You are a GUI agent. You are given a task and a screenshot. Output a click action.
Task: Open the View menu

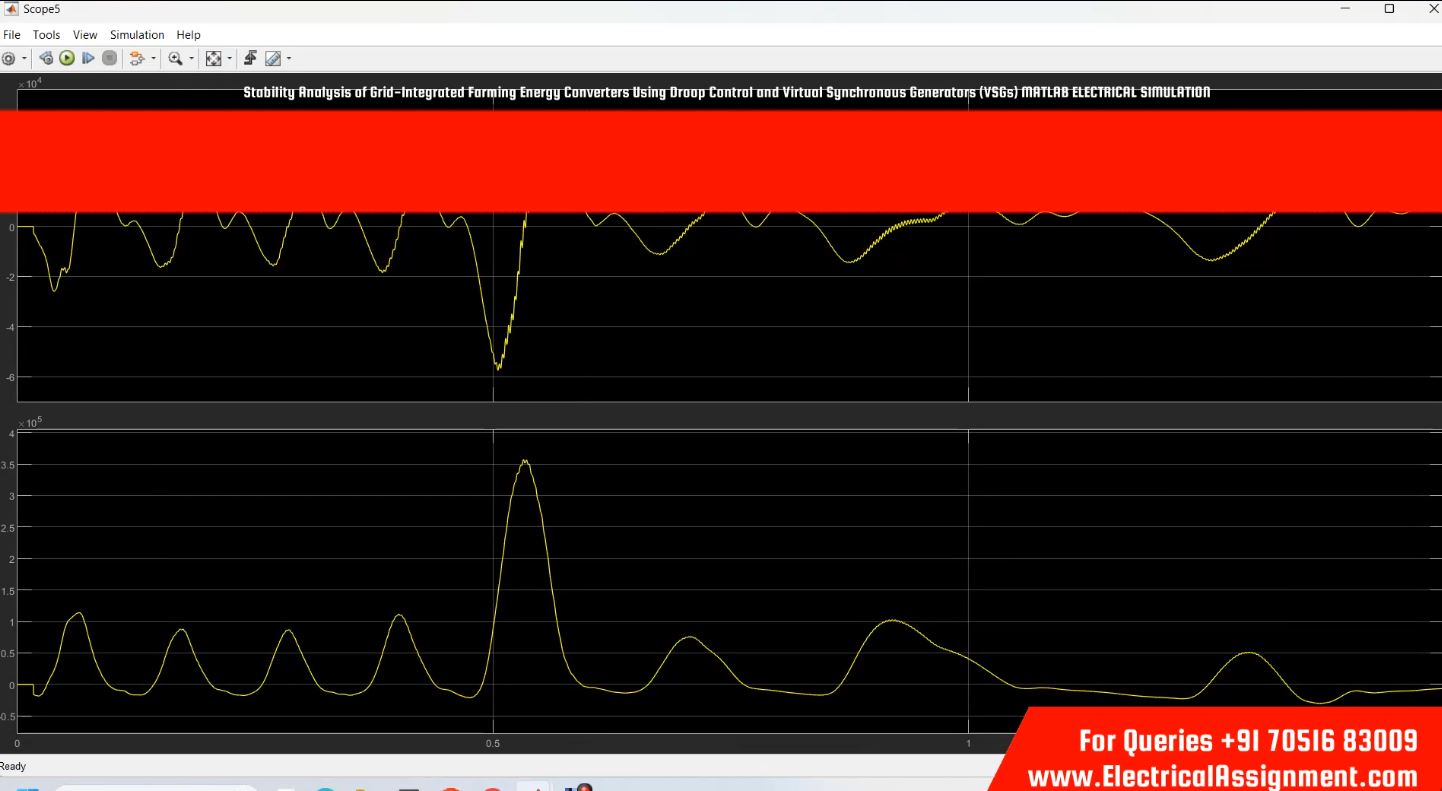point(85,35)
